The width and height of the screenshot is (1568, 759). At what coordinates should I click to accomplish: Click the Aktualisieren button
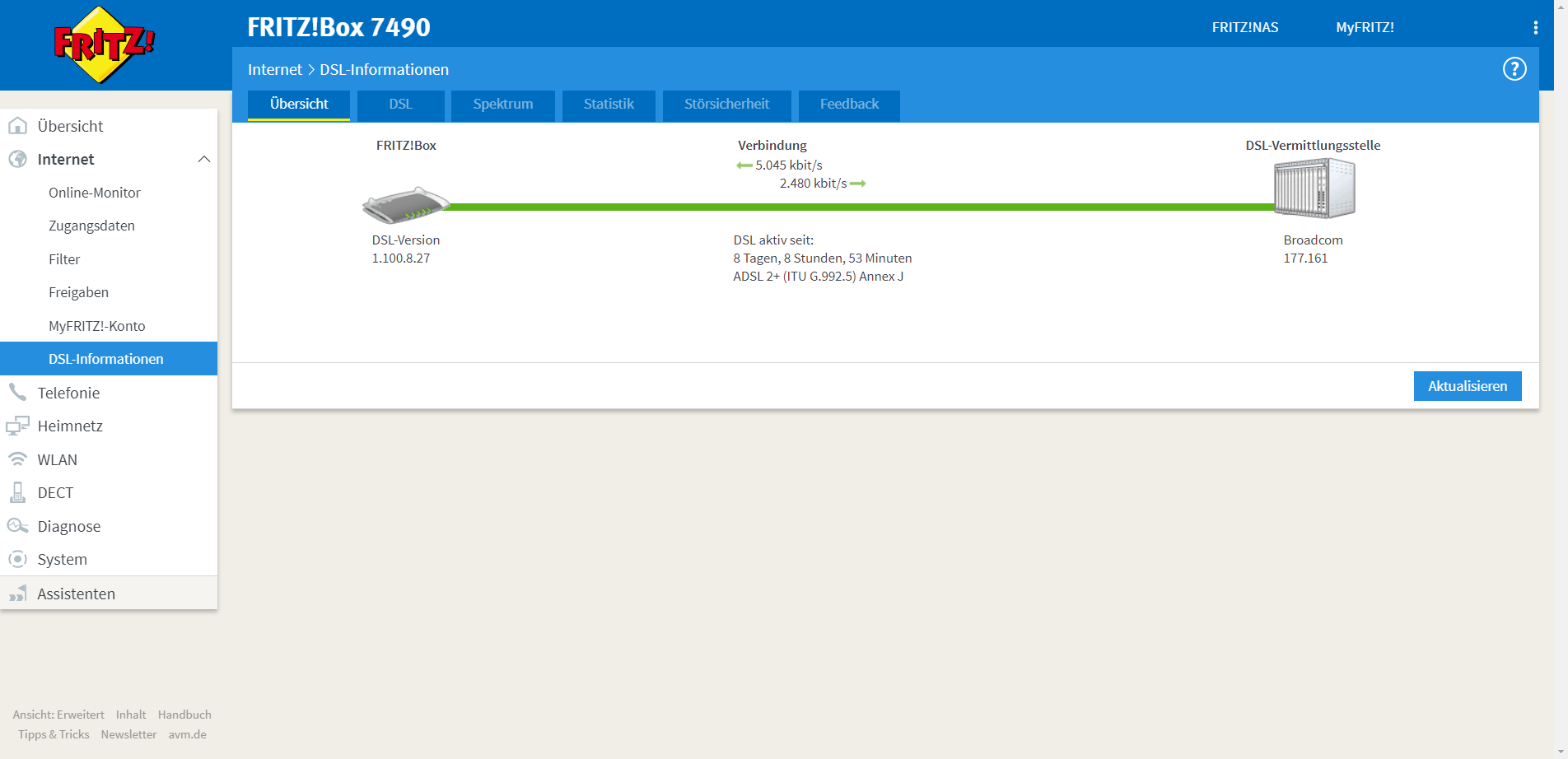(1468, 386)
